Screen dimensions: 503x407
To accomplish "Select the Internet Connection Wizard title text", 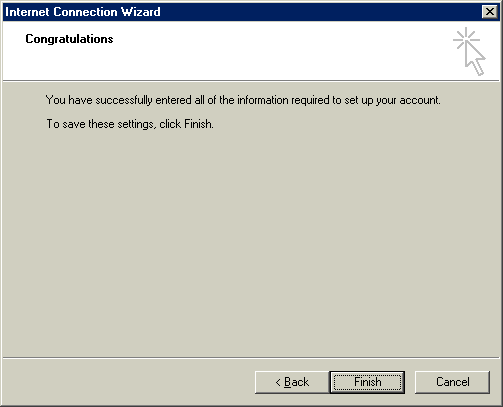I will point(83,12).
